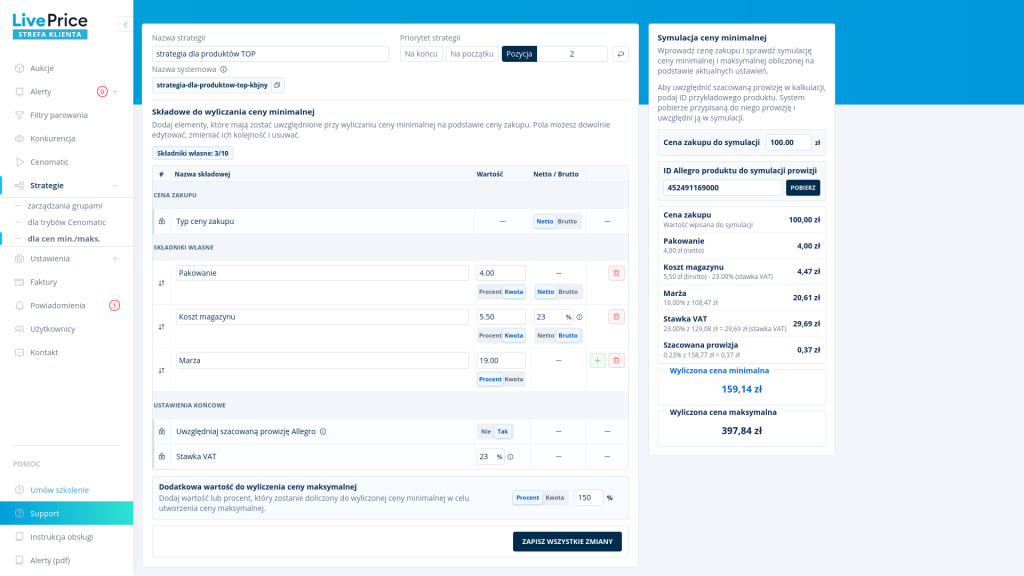Expand the Ustawienia sidebar section

click(116, 259)
